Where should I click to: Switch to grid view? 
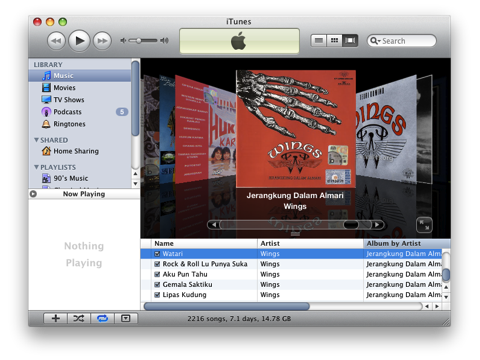pyautogui.click(x=334, y=41)
